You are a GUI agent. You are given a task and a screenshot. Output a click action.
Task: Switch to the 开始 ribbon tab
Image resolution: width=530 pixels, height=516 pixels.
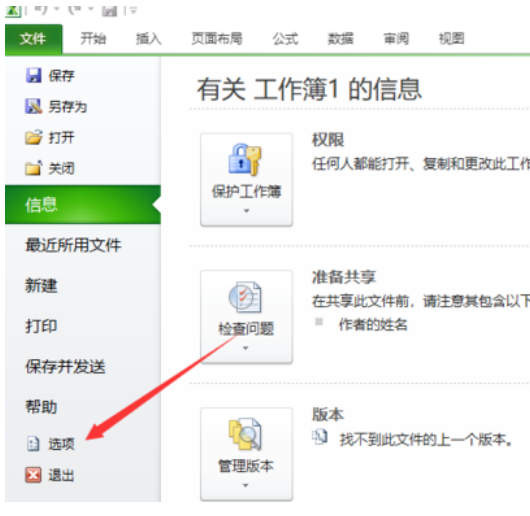click(x=93, y=39)
